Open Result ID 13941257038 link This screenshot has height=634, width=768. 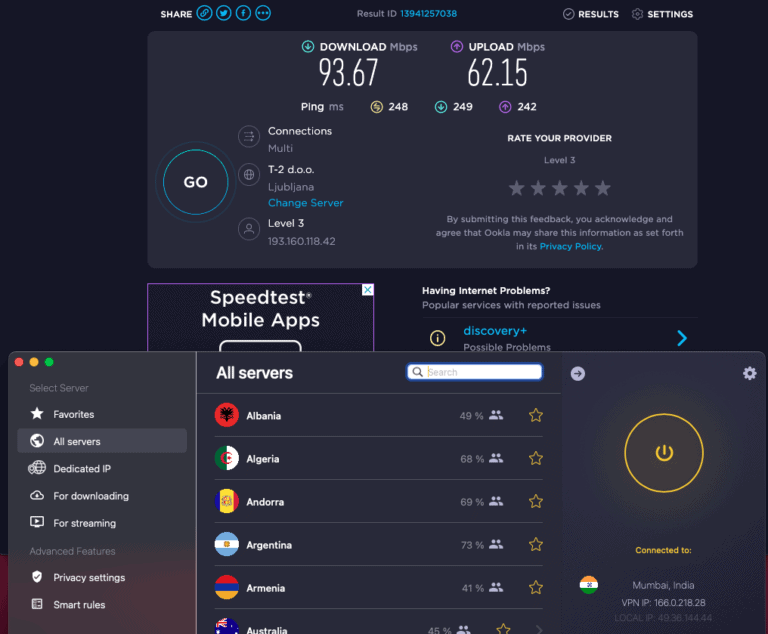429,14
